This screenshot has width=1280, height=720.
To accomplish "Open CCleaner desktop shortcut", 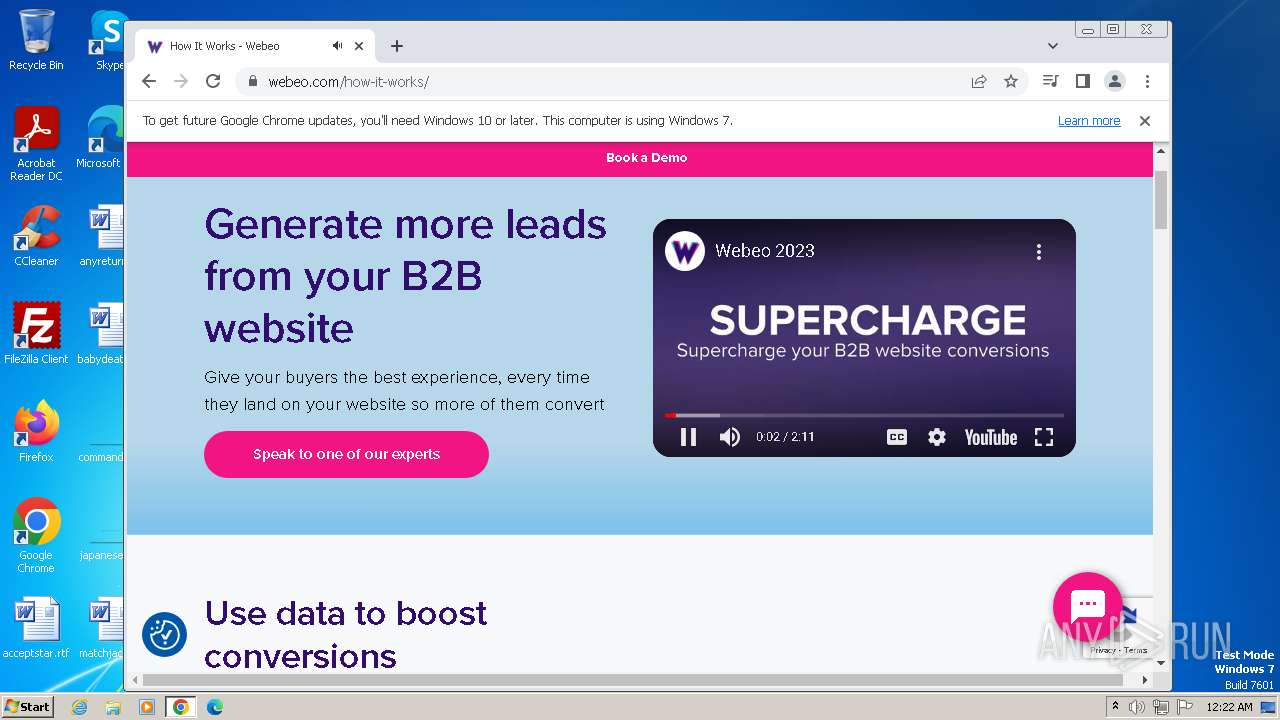I will 36,236.
